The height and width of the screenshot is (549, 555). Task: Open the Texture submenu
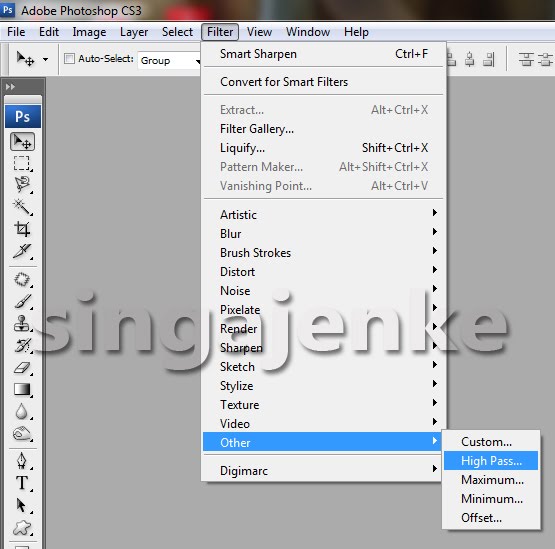click(x=322, y=405)
